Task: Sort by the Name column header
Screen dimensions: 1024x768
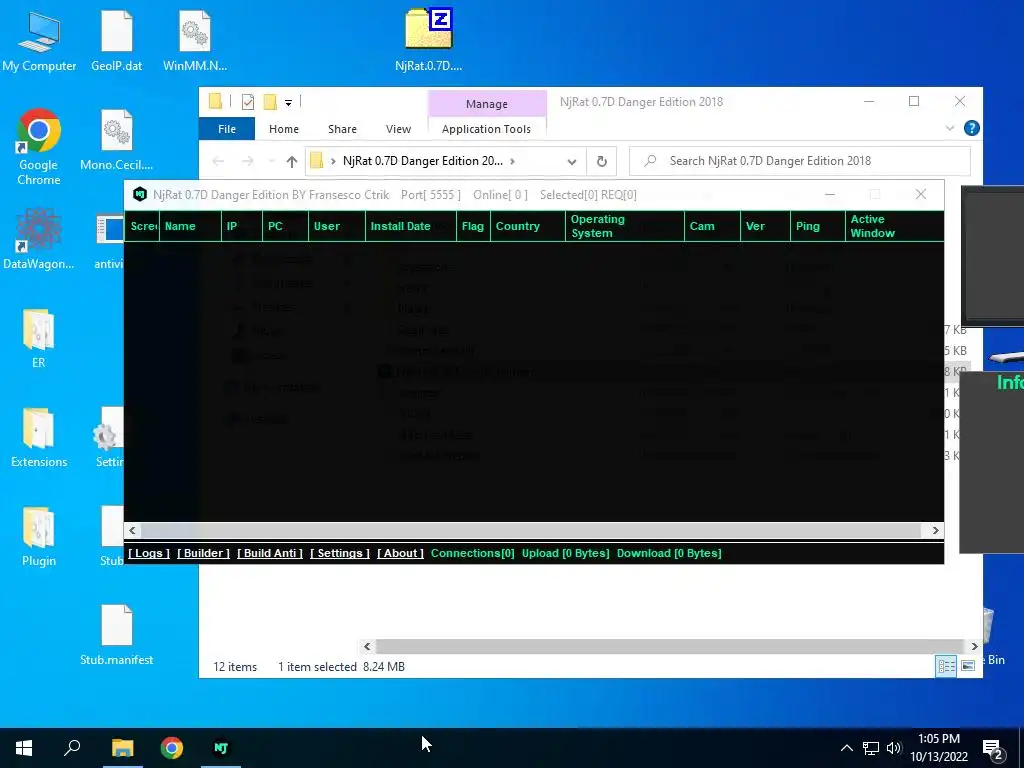Action: (x=190, y=226)
